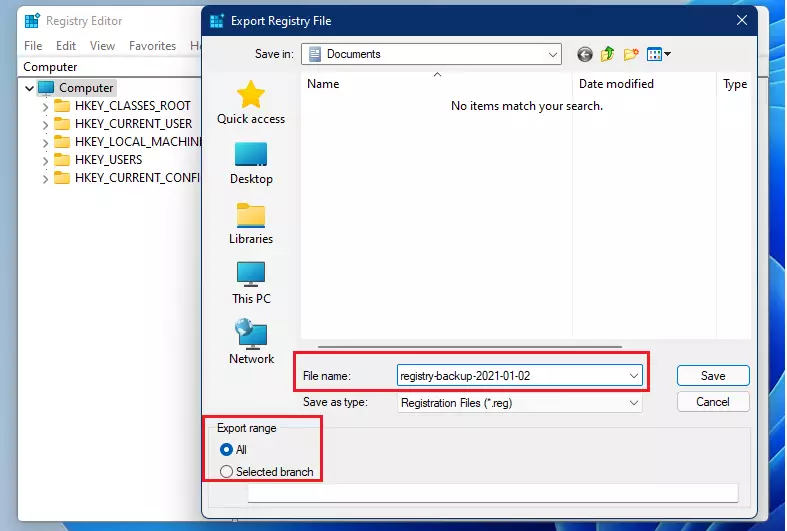Jump to Desktop in places sidebar
This screenshot has width=787, height=531.
coord(251,164)
